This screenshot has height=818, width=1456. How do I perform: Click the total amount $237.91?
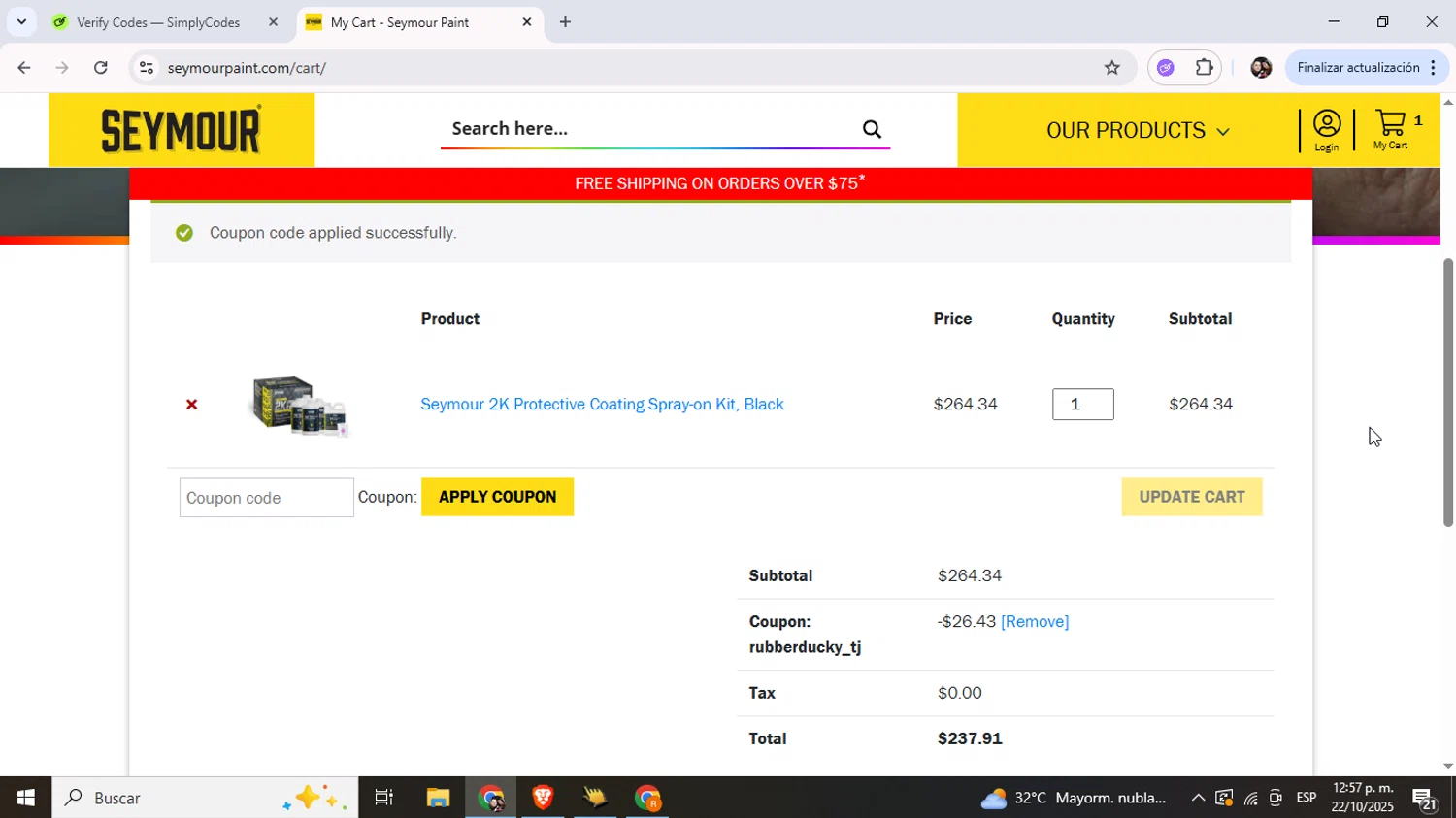click(970, 738)
